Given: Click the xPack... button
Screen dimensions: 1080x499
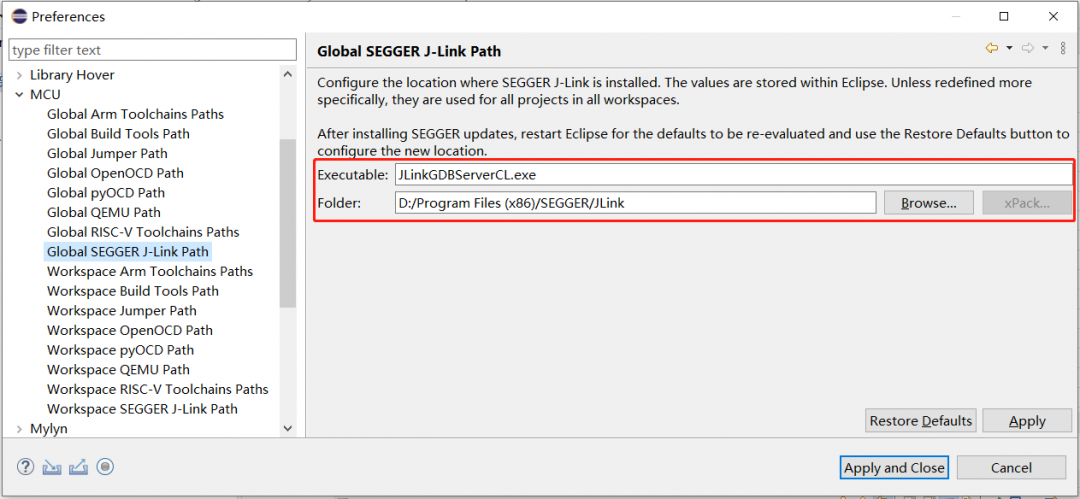Looking at the screenshot, I should [x=1027, y=203].
